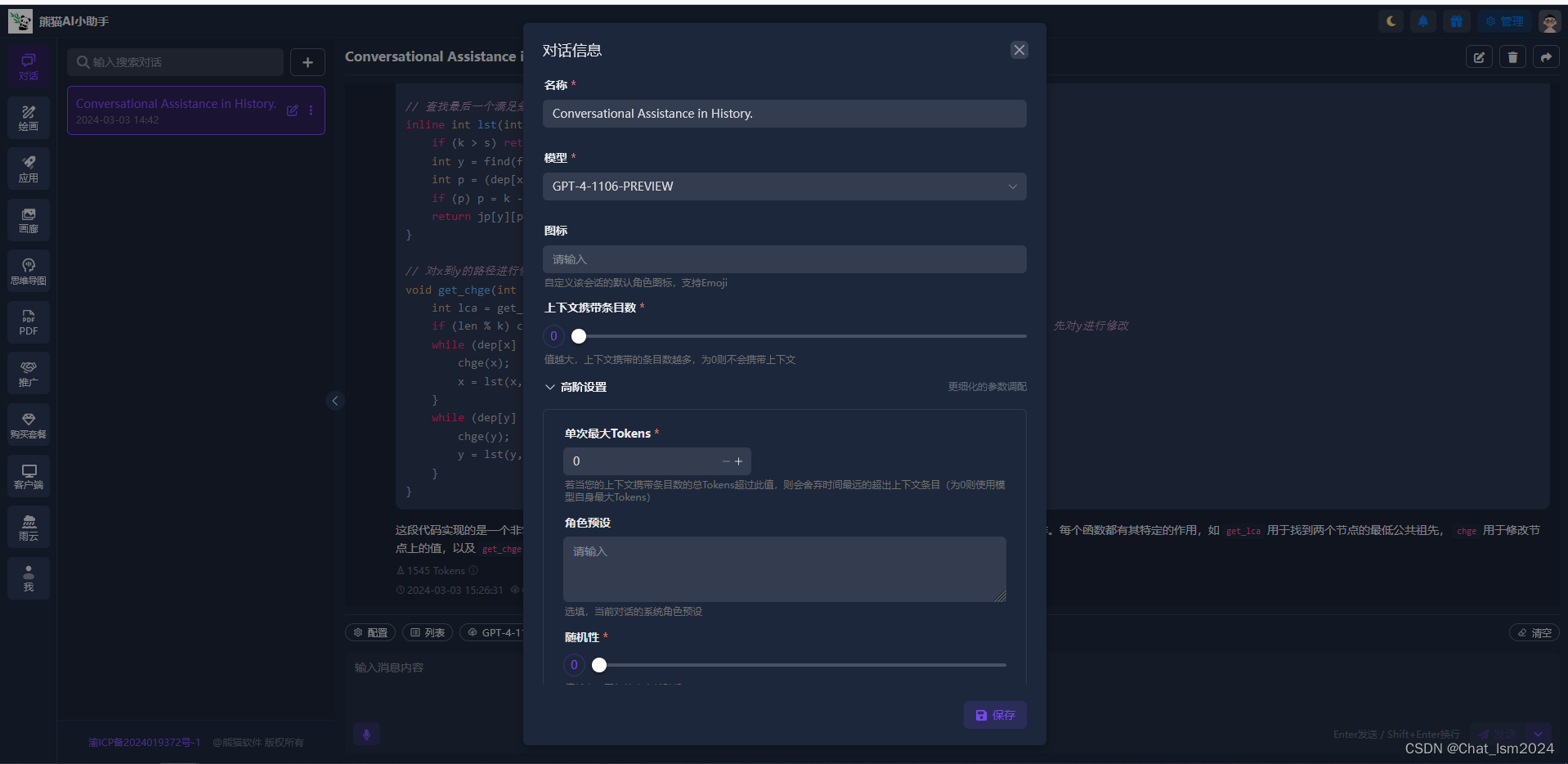
Task: Click the 管理 manage button in header
Action: pyautogui.click(x=1504, y=21)
